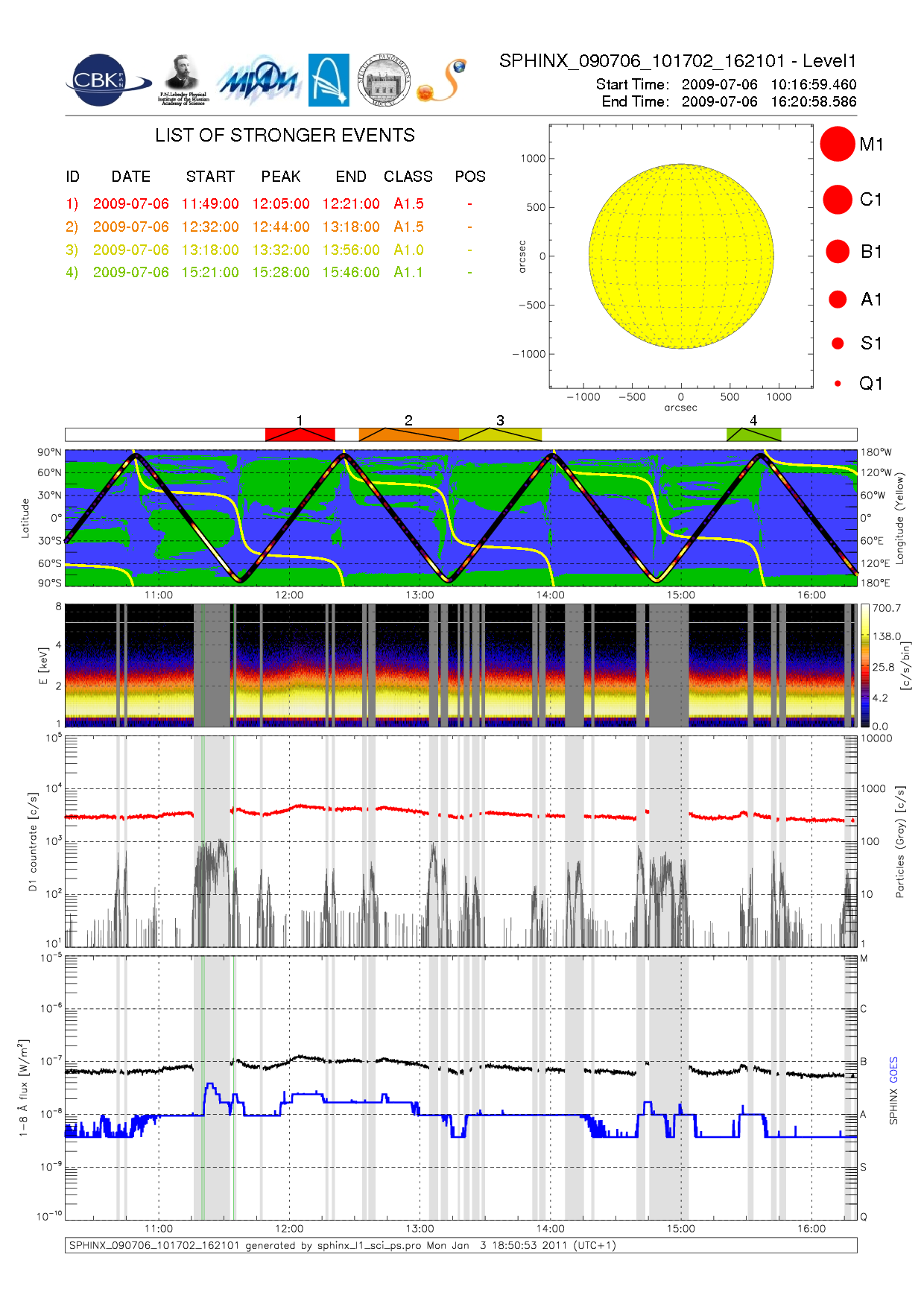
Task: Click the red event 1 timeline bar
Action: point(300,434)
